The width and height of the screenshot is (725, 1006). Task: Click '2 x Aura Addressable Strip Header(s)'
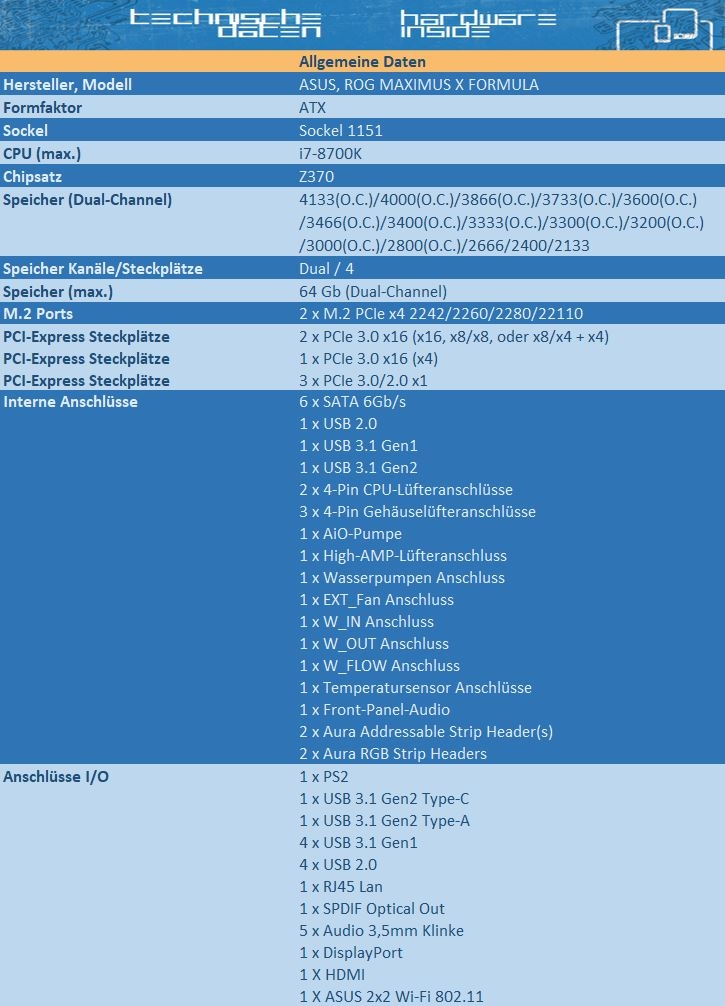coord(426,732)
